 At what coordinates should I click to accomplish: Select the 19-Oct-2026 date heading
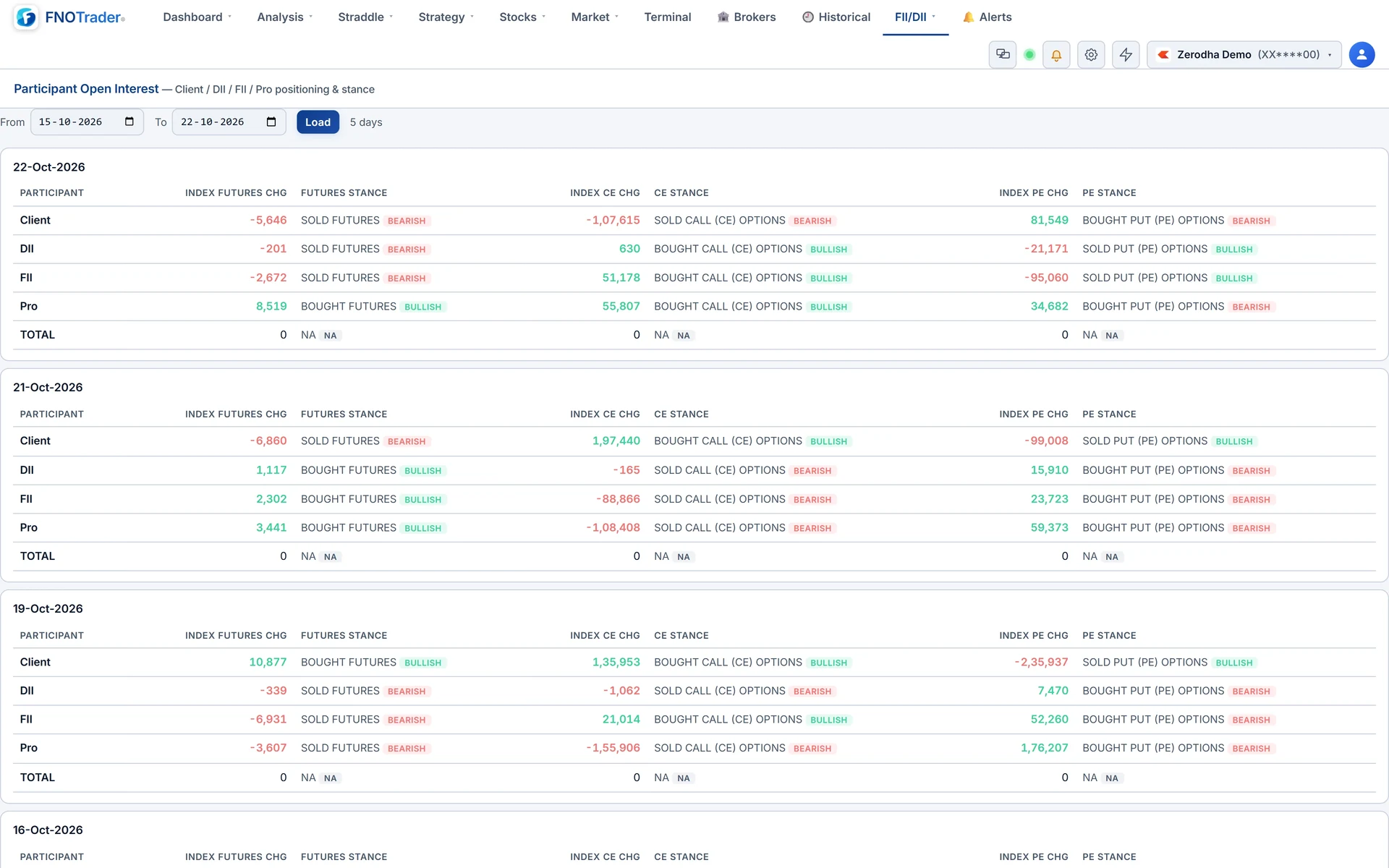pyautogui.click(x=48, y=608)
